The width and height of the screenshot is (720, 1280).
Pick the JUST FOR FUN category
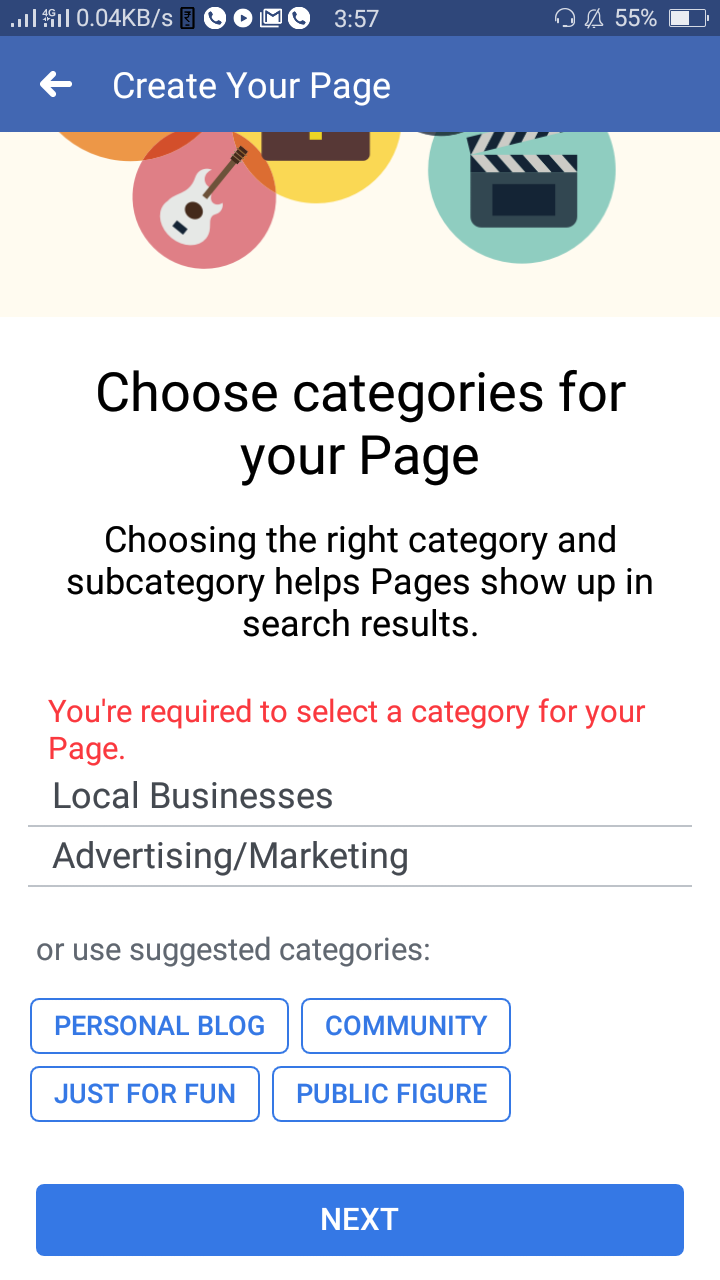tap(145, 1094)
